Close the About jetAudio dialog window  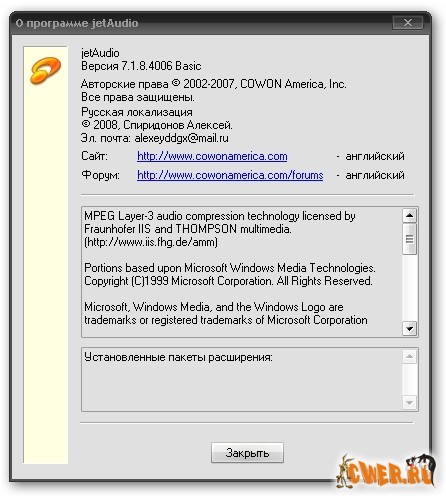pos(408,23)
